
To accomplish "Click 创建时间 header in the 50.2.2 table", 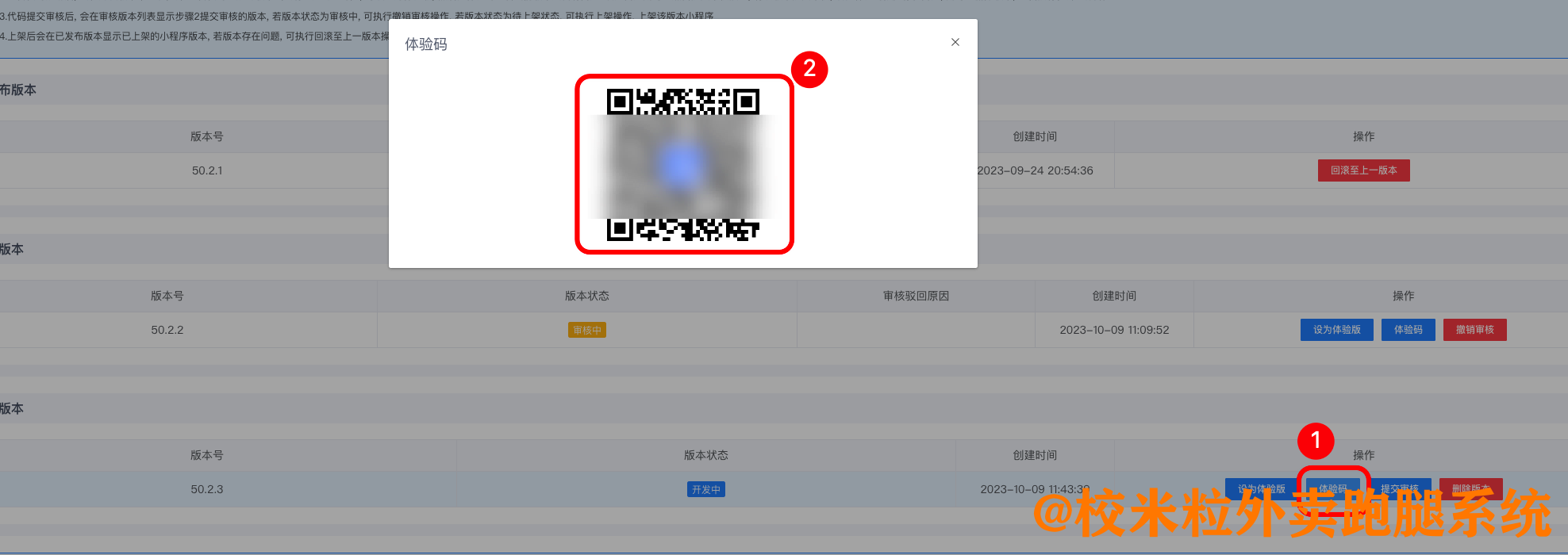I will pos(1114,296).
